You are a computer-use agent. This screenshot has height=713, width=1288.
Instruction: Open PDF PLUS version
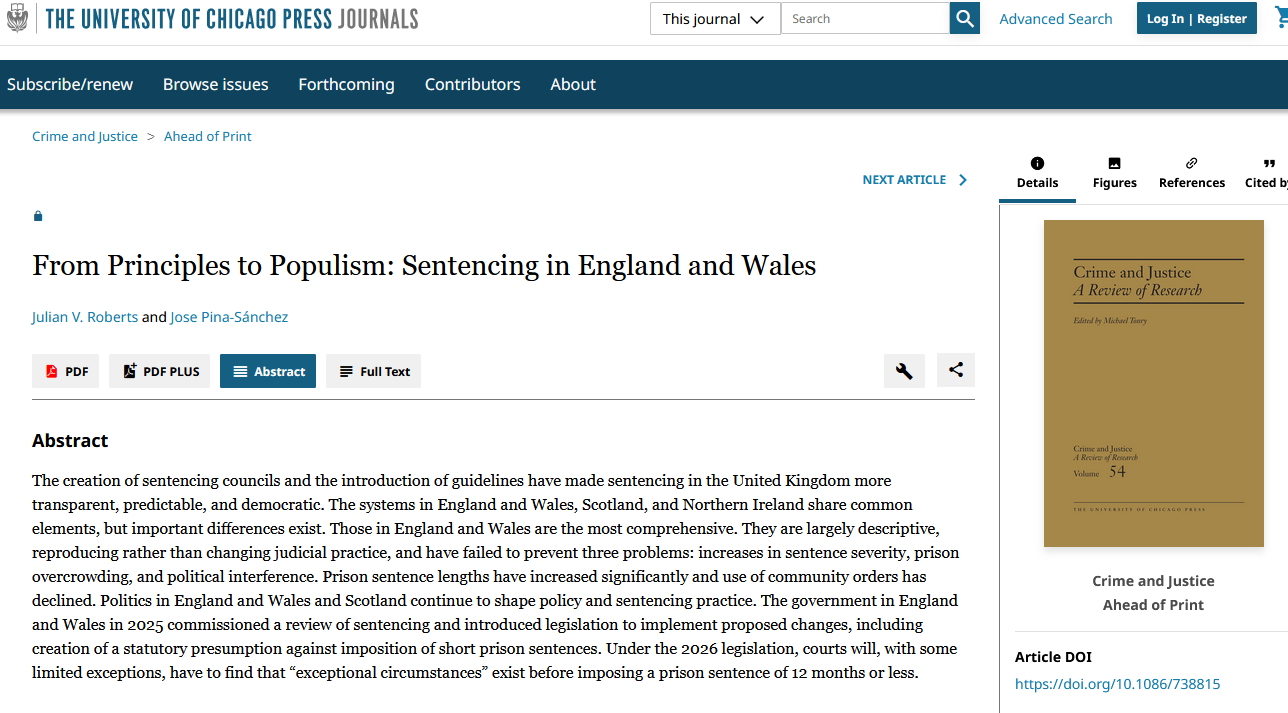click(160, 371)
